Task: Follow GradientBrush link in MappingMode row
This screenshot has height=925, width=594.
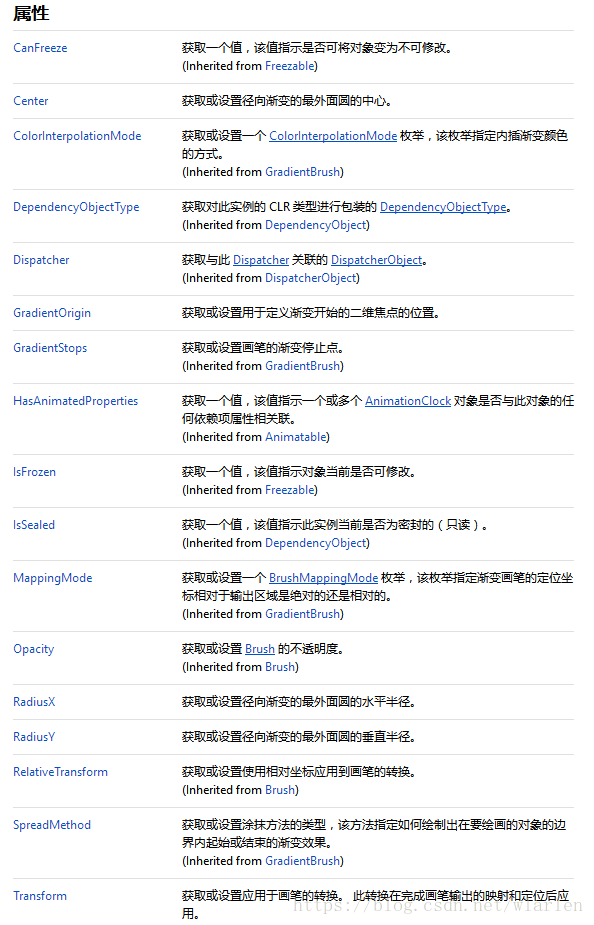Action: (303, 614)
